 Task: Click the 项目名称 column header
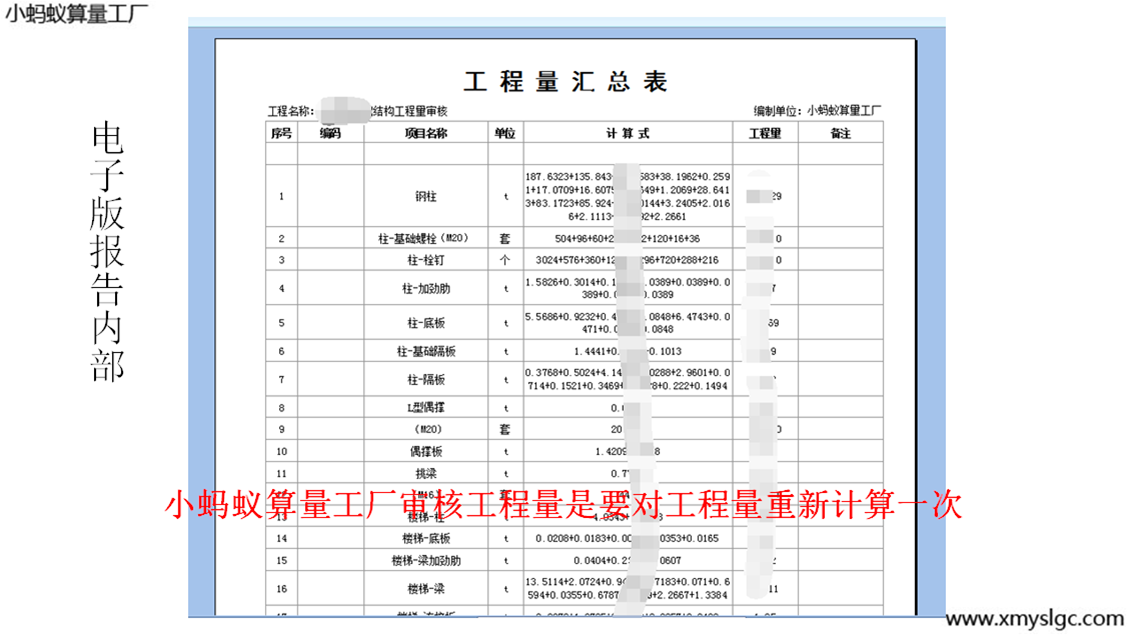coord(425,133)
